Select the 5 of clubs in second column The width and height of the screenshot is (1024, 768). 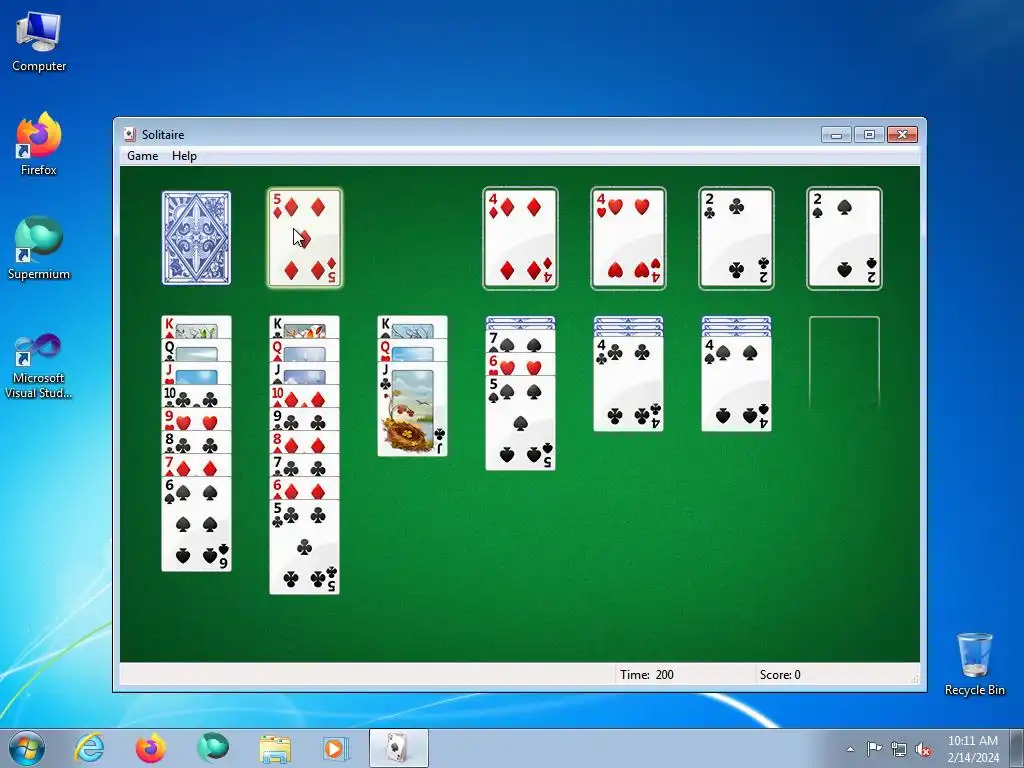click(304, 547)
